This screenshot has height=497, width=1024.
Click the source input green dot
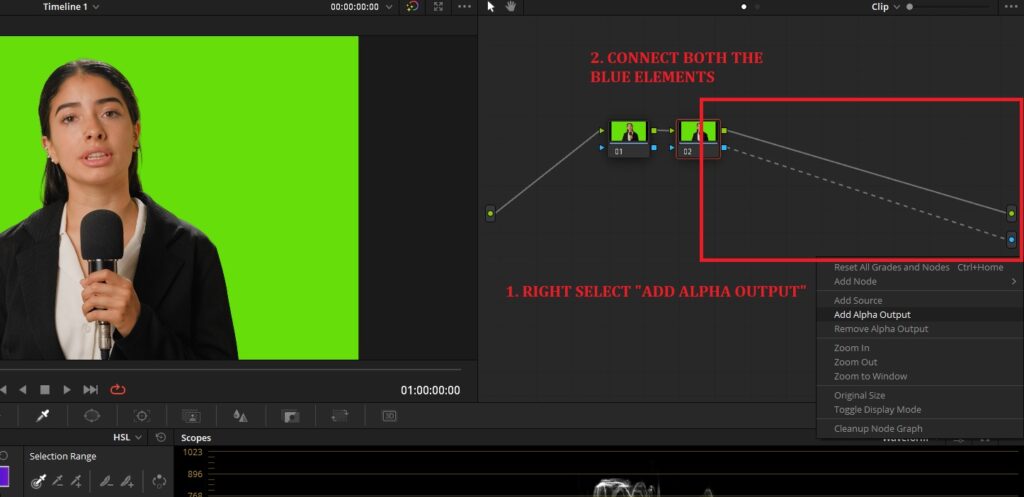click(x=490, y=213)
